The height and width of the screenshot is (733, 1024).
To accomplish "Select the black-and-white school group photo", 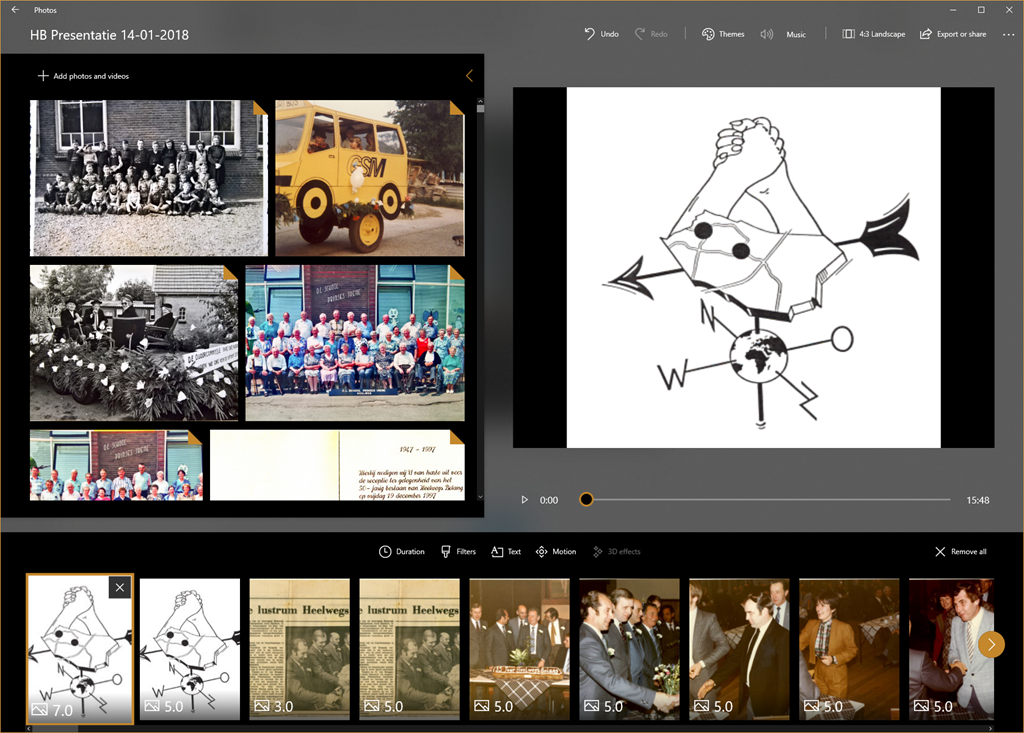I will (148, 178).
